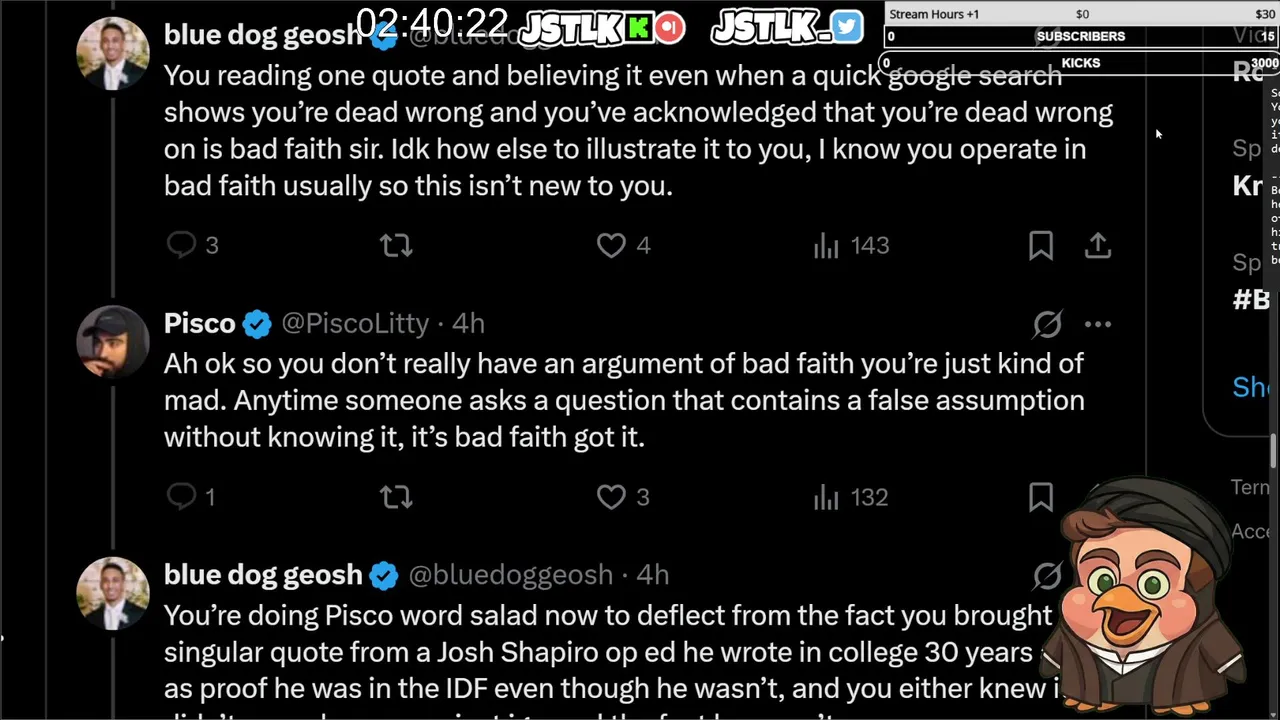Repost the tweet with 143 views
Image resolution: width=1280 pixels, height=720 pixels.
point(396,245)
